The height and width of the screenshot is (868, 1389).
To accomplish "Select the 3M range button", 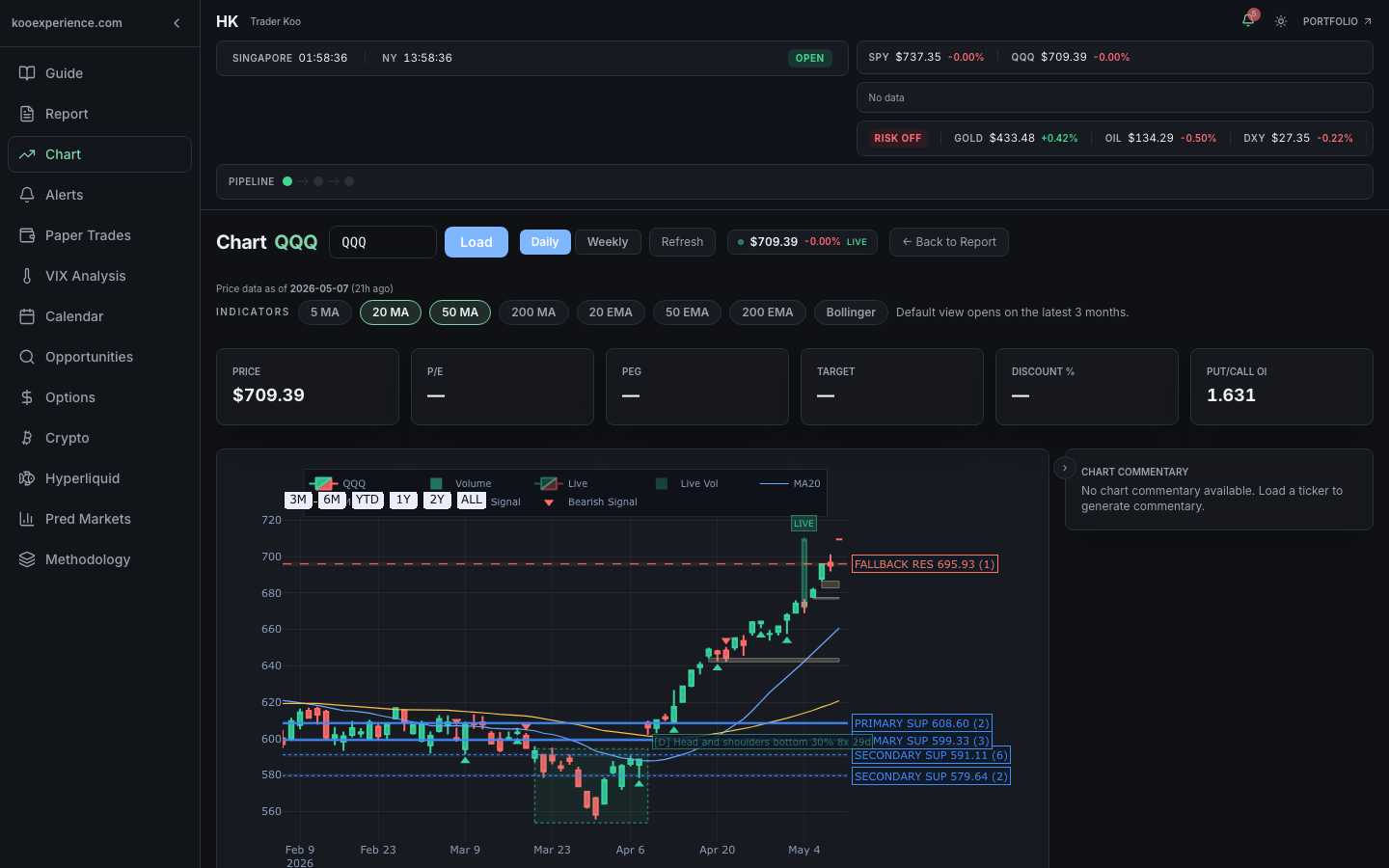I will (x=298, y=500).
